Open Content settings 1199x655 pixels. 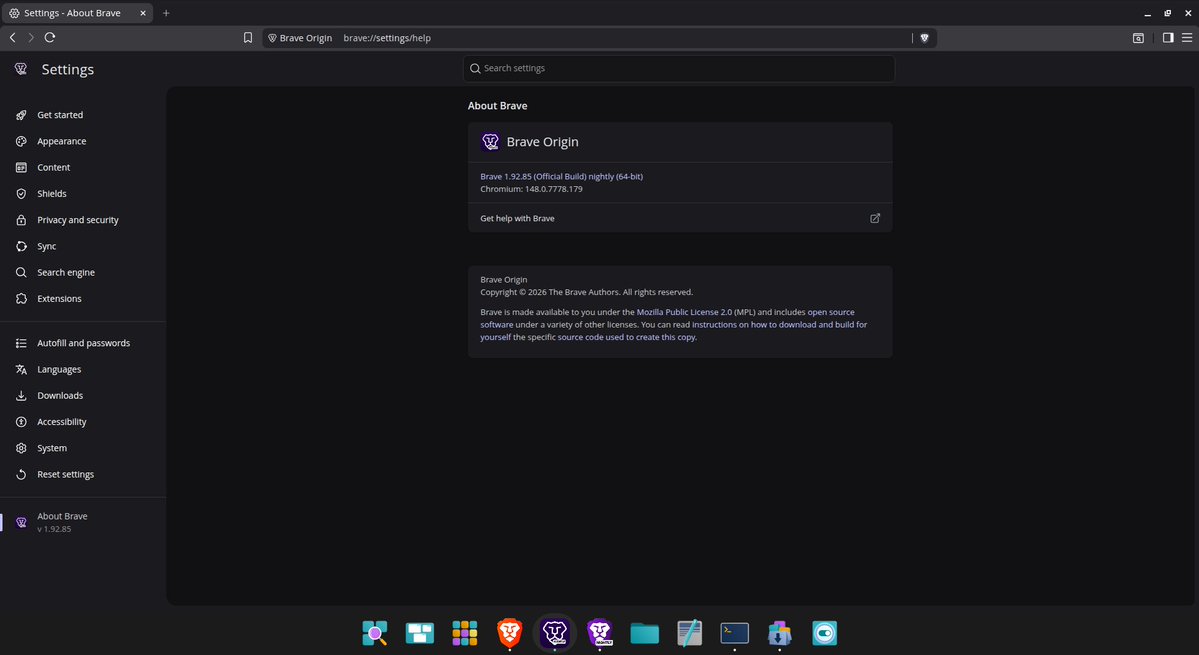pos(54,167)
